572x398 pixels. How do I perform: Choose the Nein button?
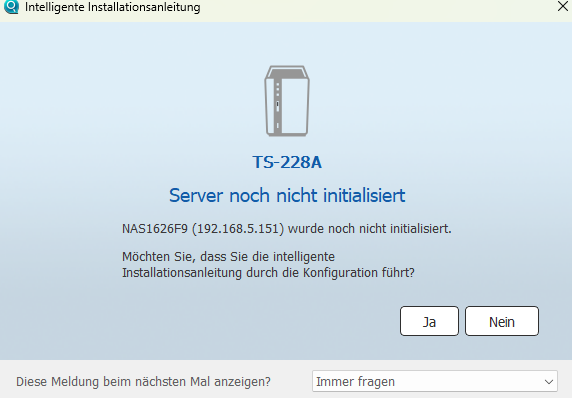click(502, 321)
